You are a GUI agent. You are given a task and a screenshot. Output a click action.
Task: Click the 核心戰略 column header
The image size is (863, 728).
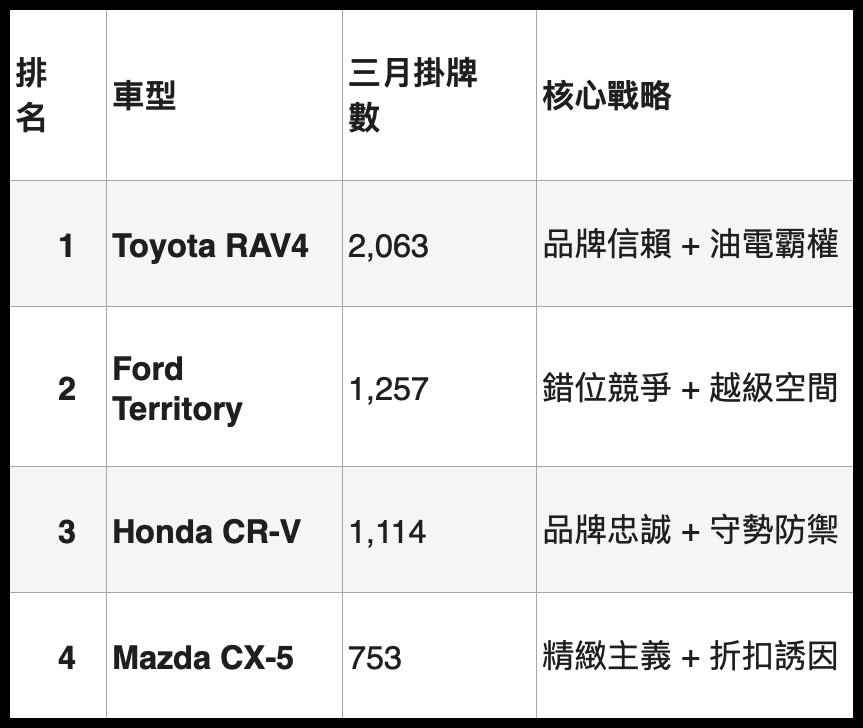pos(607,96)
